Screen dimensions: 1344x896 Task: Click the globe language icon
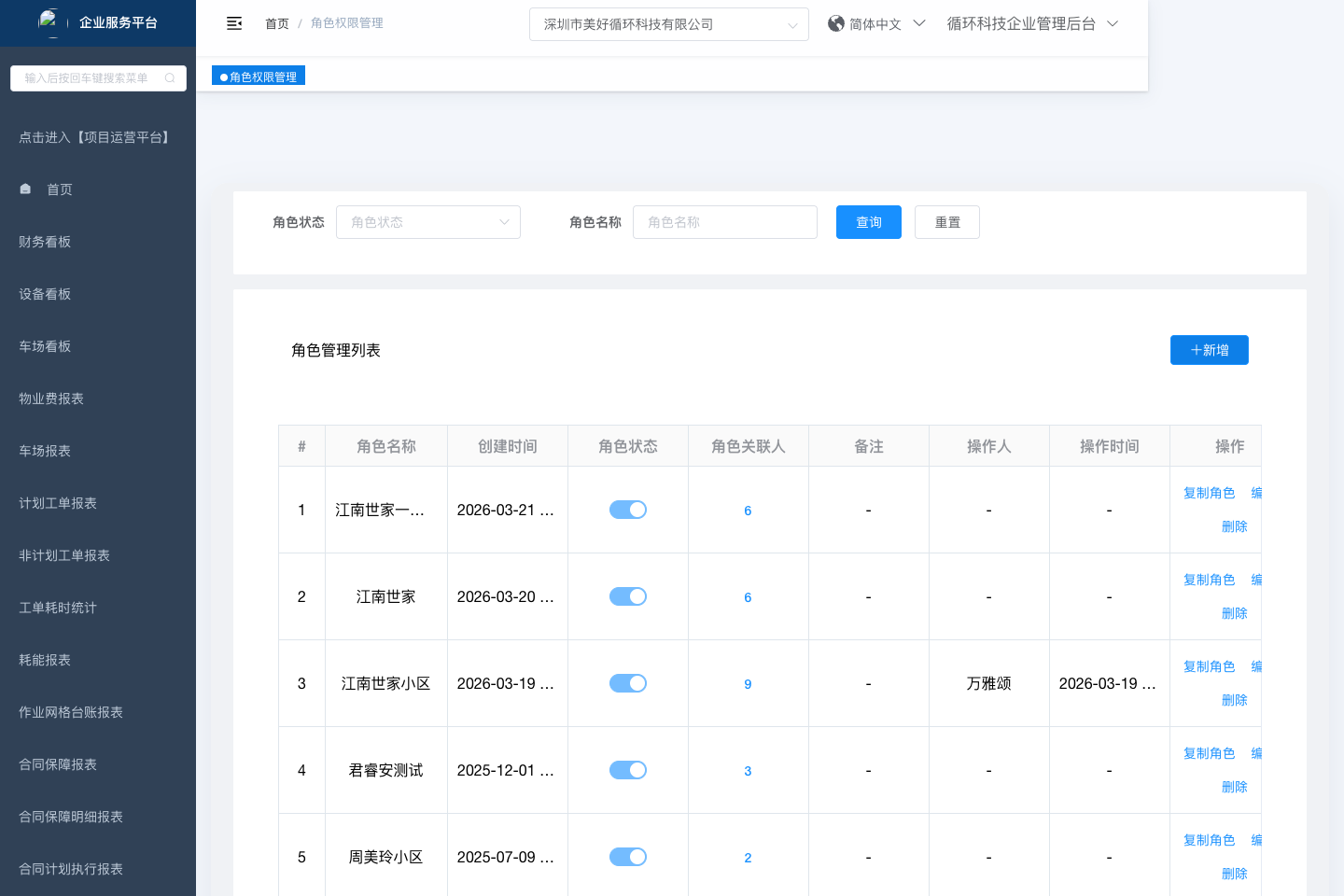pyautogui.click(x=836, y=23)
